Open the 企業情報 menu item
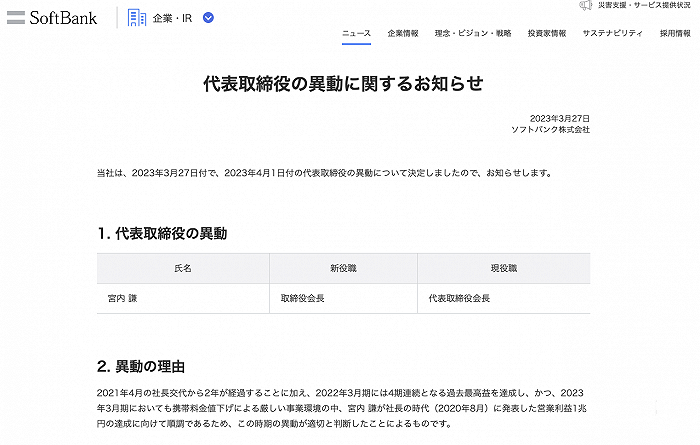The width and height of the screenshot is (700, 445). [403, 33]
